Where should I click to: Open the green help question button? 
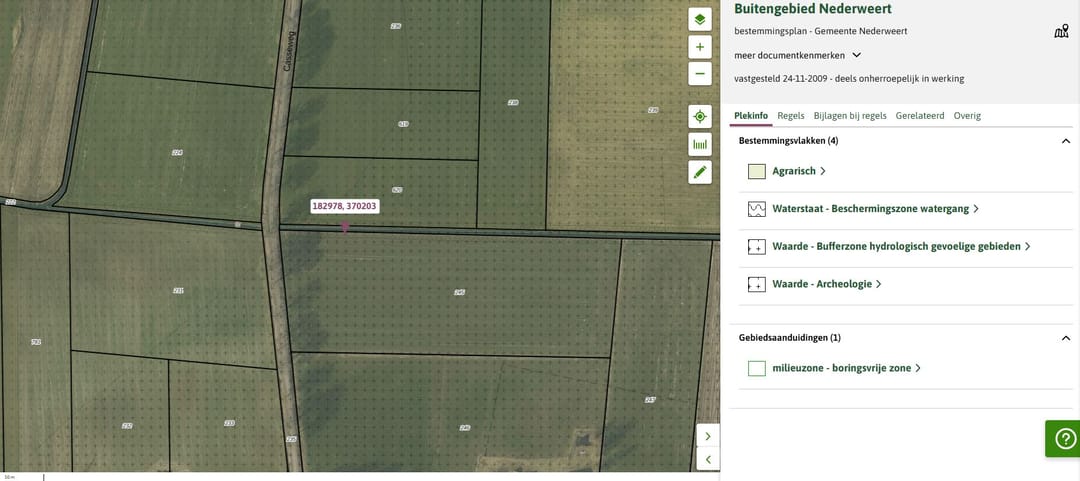1065,438
